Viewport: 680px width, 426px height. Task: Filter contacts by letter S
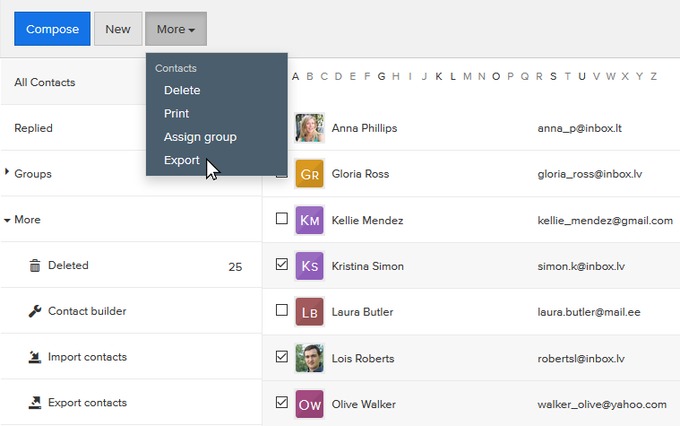tap(553, 77)
